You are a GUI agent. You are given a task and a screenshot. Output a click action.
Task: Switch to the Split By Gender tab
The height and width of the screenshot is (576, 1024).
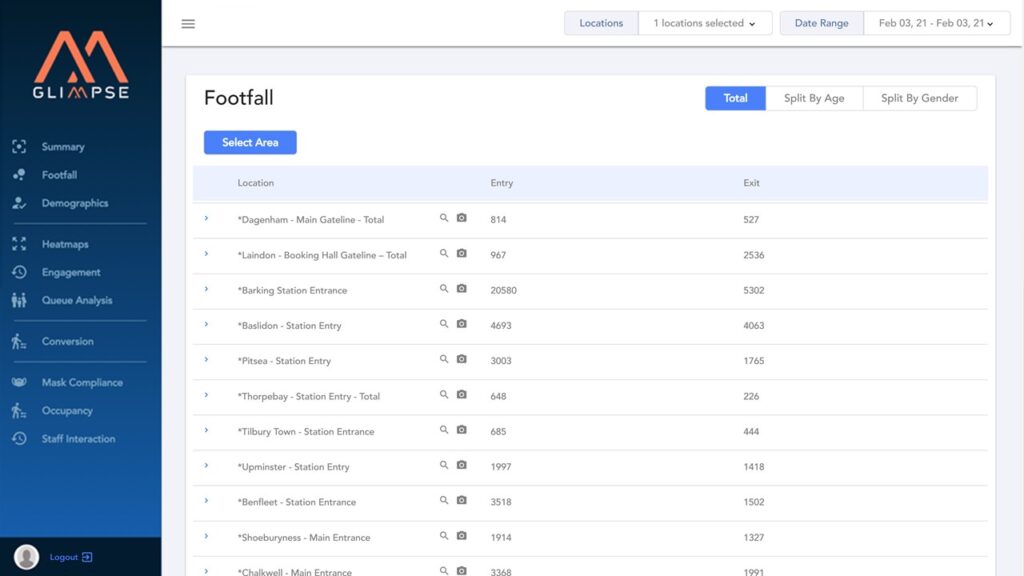(919, 97)
